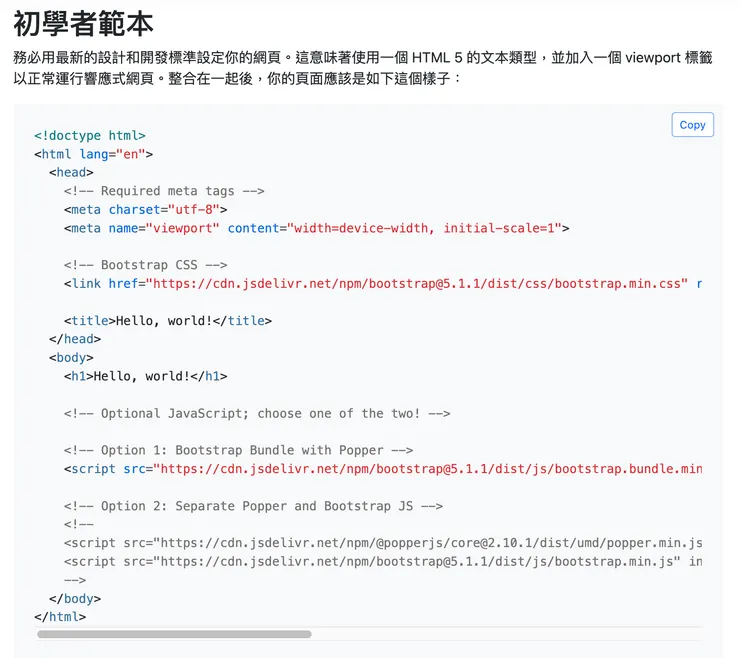Viewport: 740px width, 658px height.
Task: Click the <!doctype html> code line
Action: click(x=90, y=135)
